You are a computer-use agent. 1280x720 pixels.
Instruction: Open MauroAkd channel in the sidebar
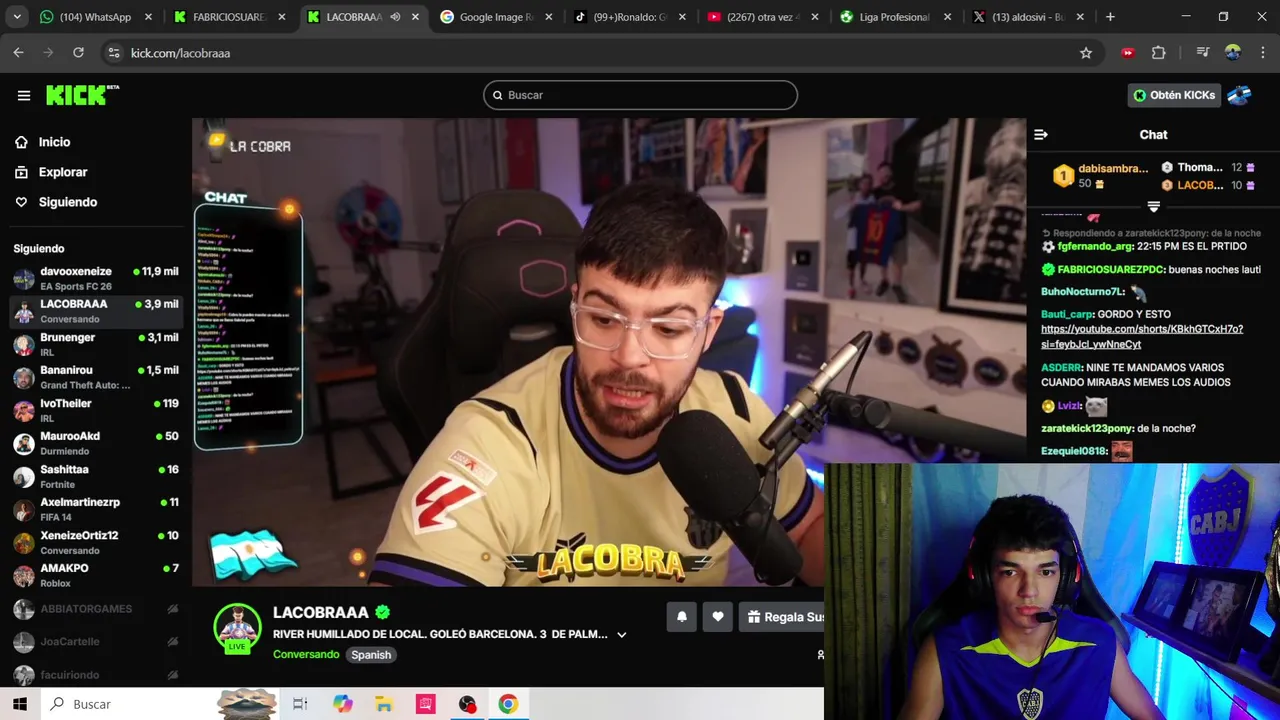(96, 444)
